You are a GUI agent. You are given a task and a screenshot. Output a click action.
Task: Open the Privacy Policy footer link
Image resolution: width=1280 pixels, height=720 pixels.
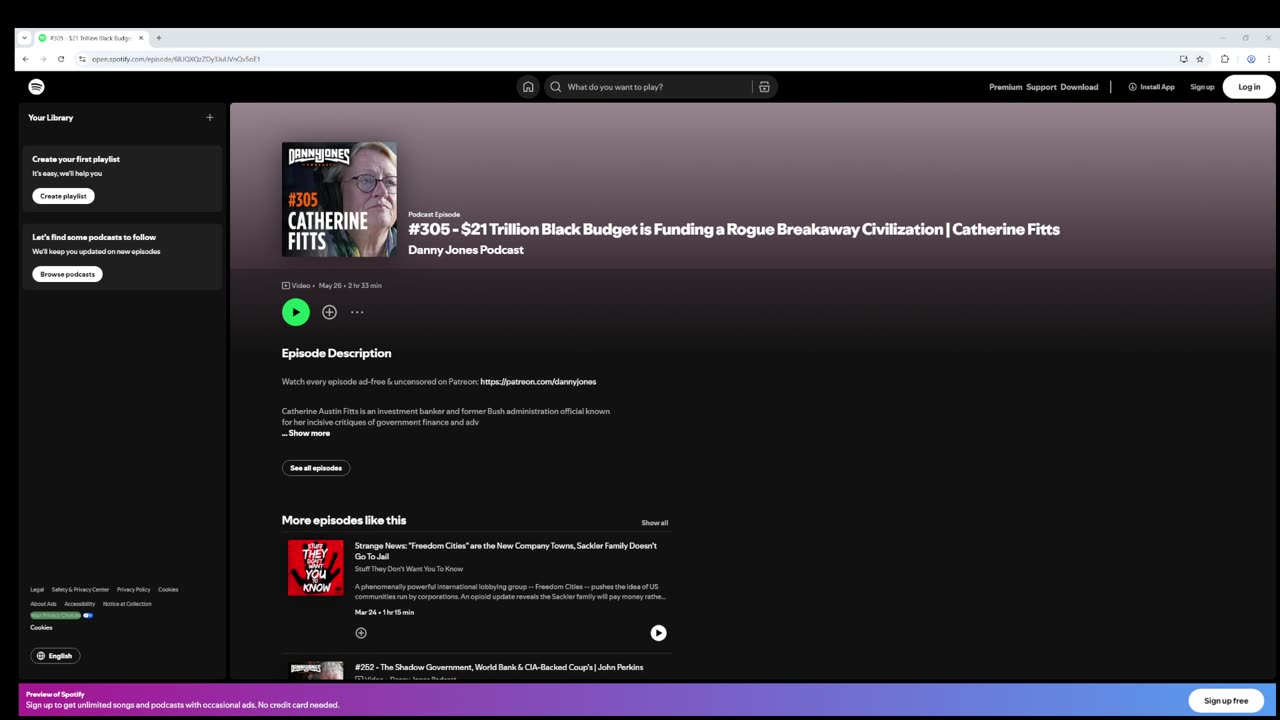pyautogui.click(x=133, y=590)
